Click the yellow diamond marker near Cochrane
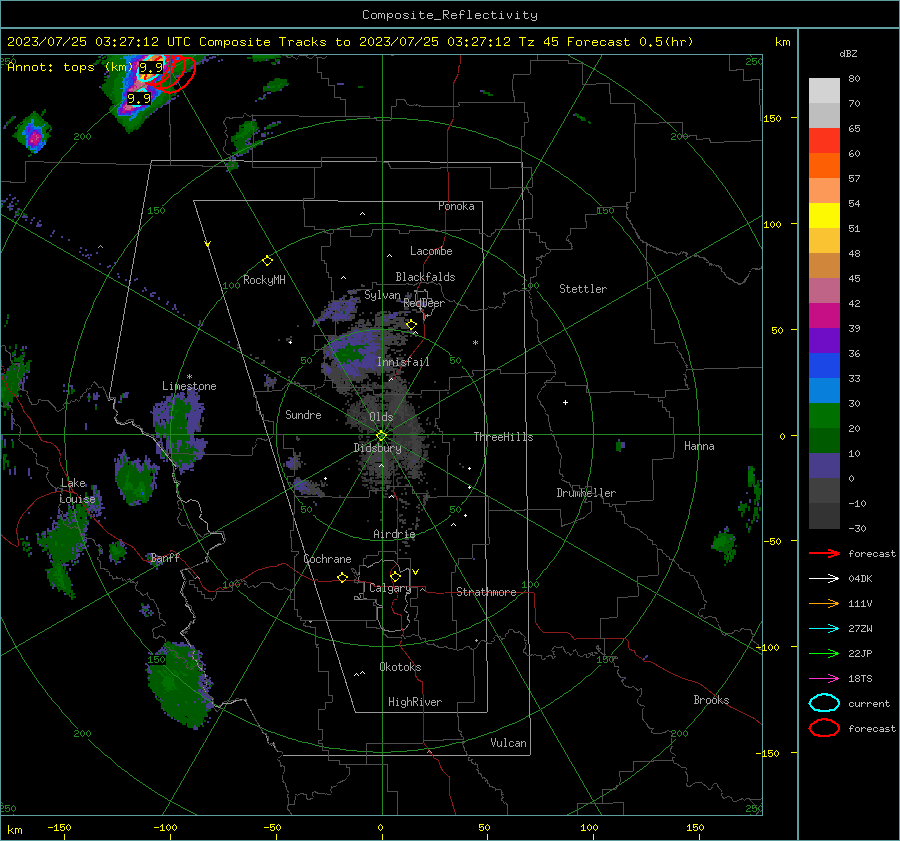Image resolution: width=900 pixels, height=841 pixels. click(343, 577)
